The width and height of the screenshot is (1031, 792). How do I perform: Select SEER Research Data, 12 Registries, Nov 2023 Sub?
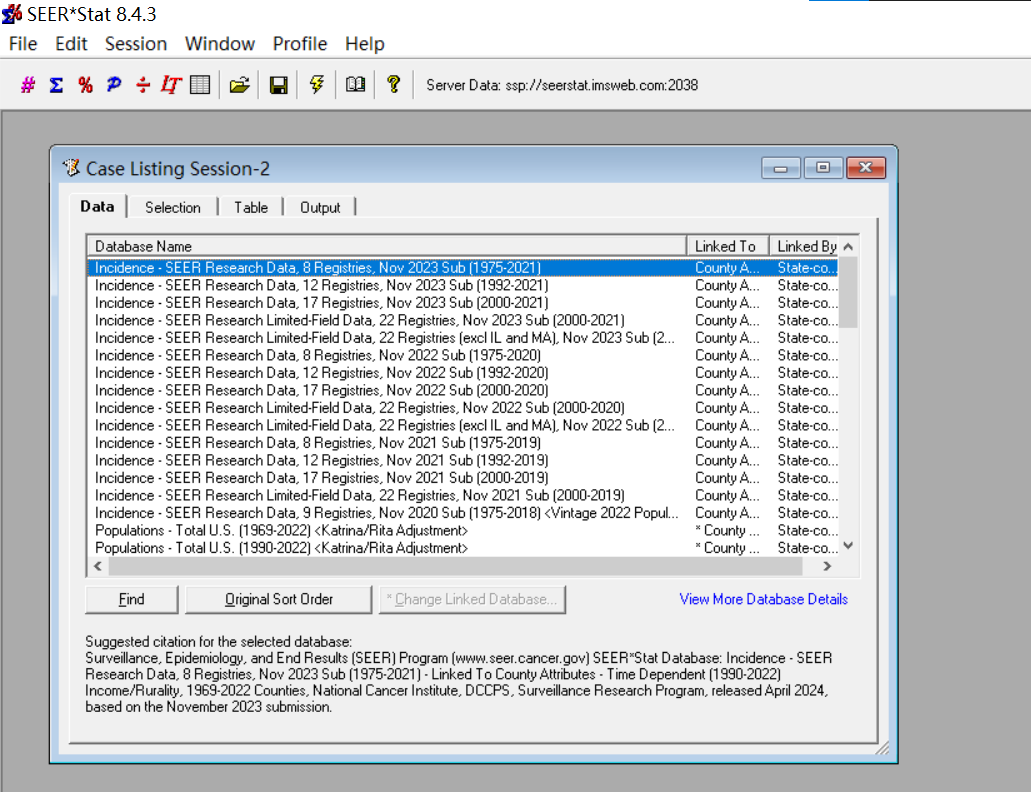click(463, 285)
